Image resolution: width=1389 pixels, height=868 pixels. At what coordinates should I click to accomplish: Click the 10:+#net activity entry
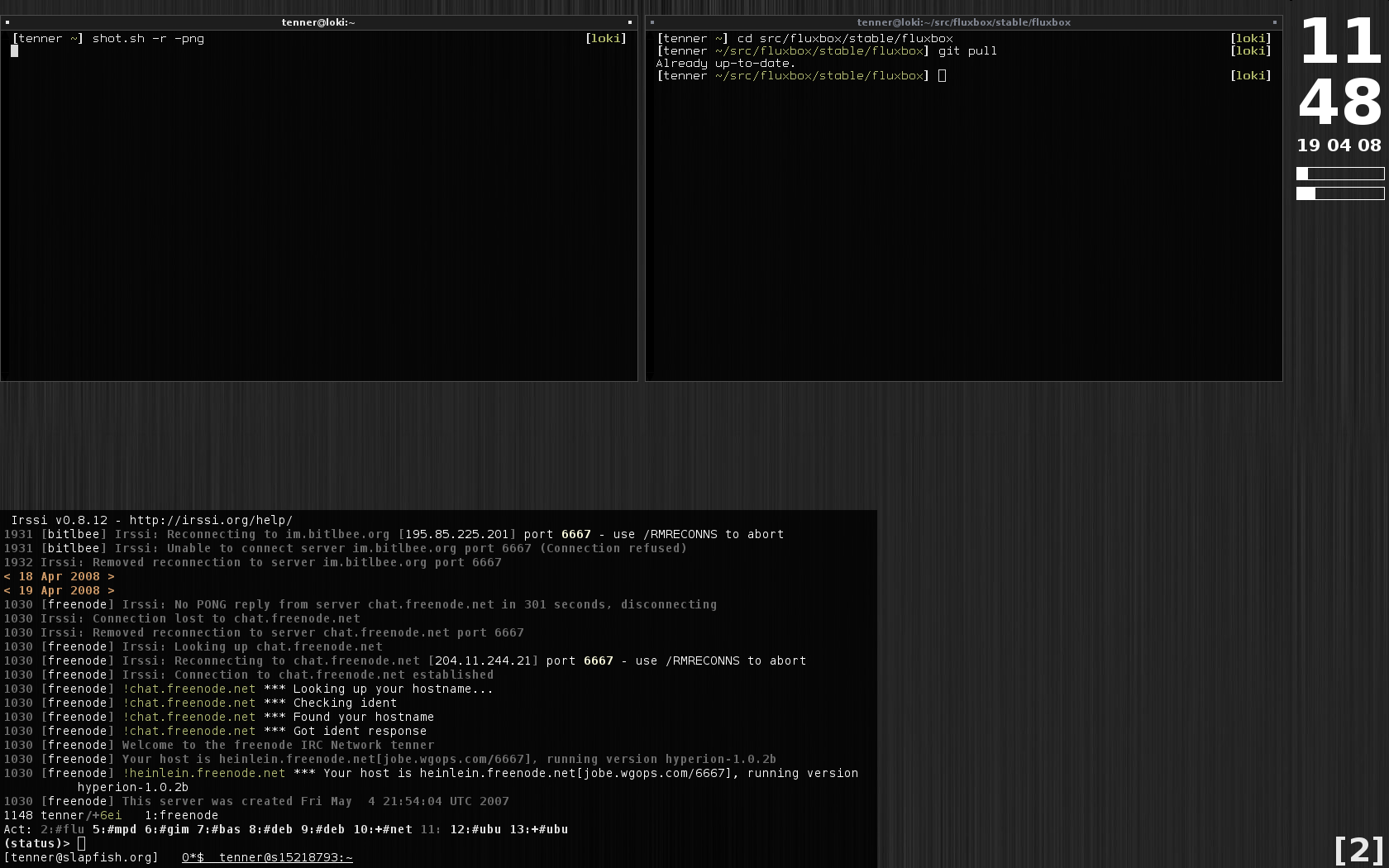tap(383, 830)
